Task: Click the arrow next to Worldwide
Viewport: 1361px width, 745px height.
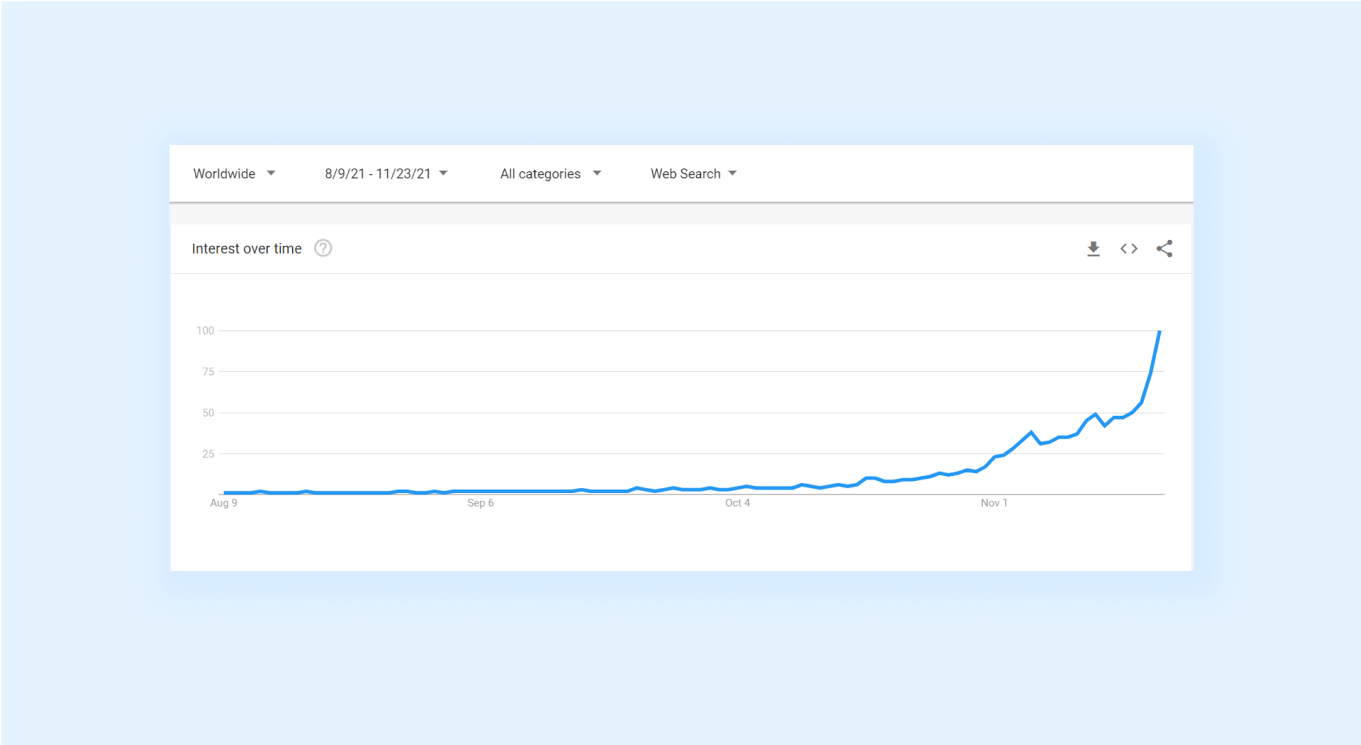Action: point(271,173)
